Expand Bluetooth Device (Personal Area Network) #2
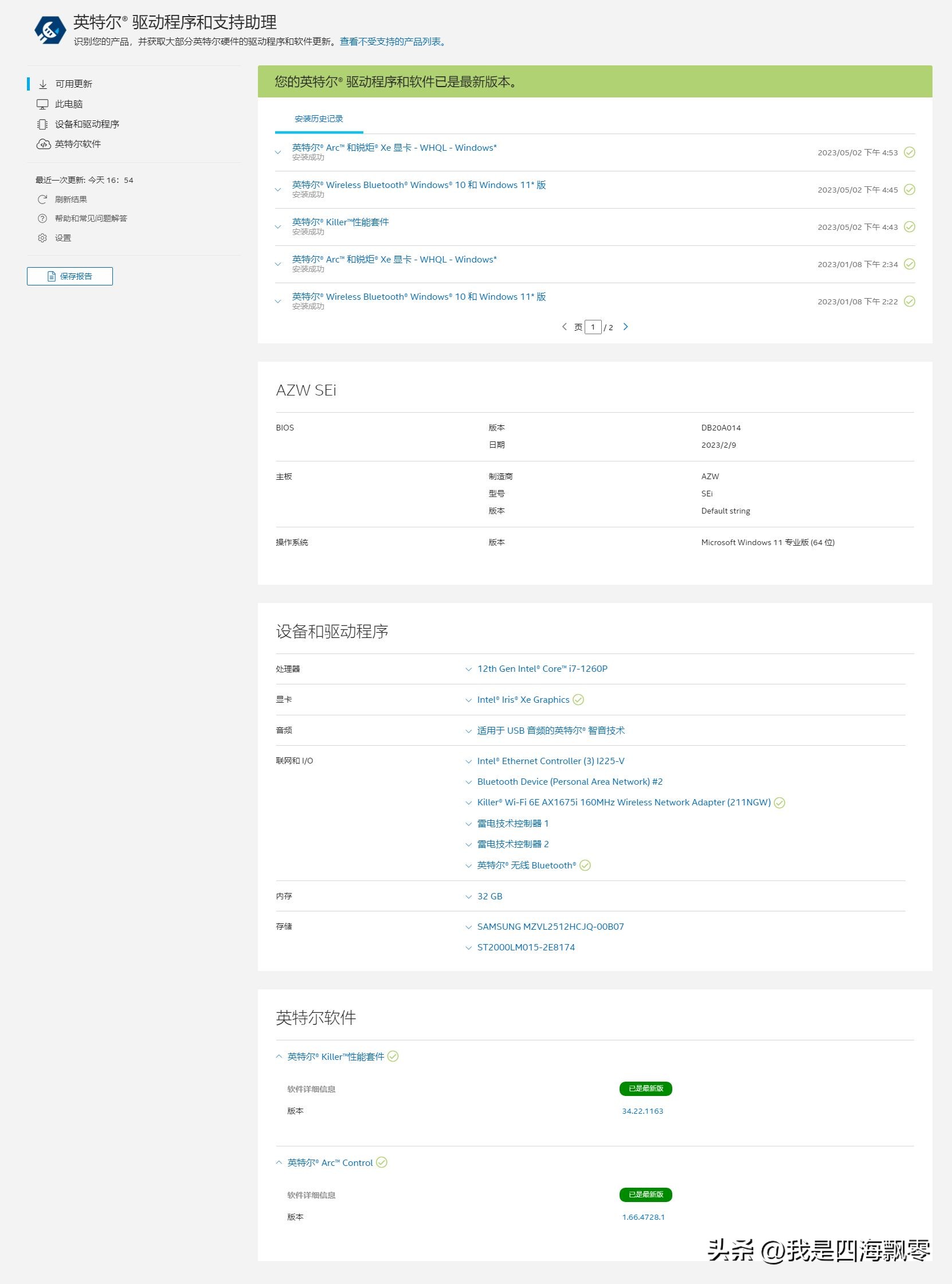The width and height of the screenshot is (952, 1284). pos(468,782)
